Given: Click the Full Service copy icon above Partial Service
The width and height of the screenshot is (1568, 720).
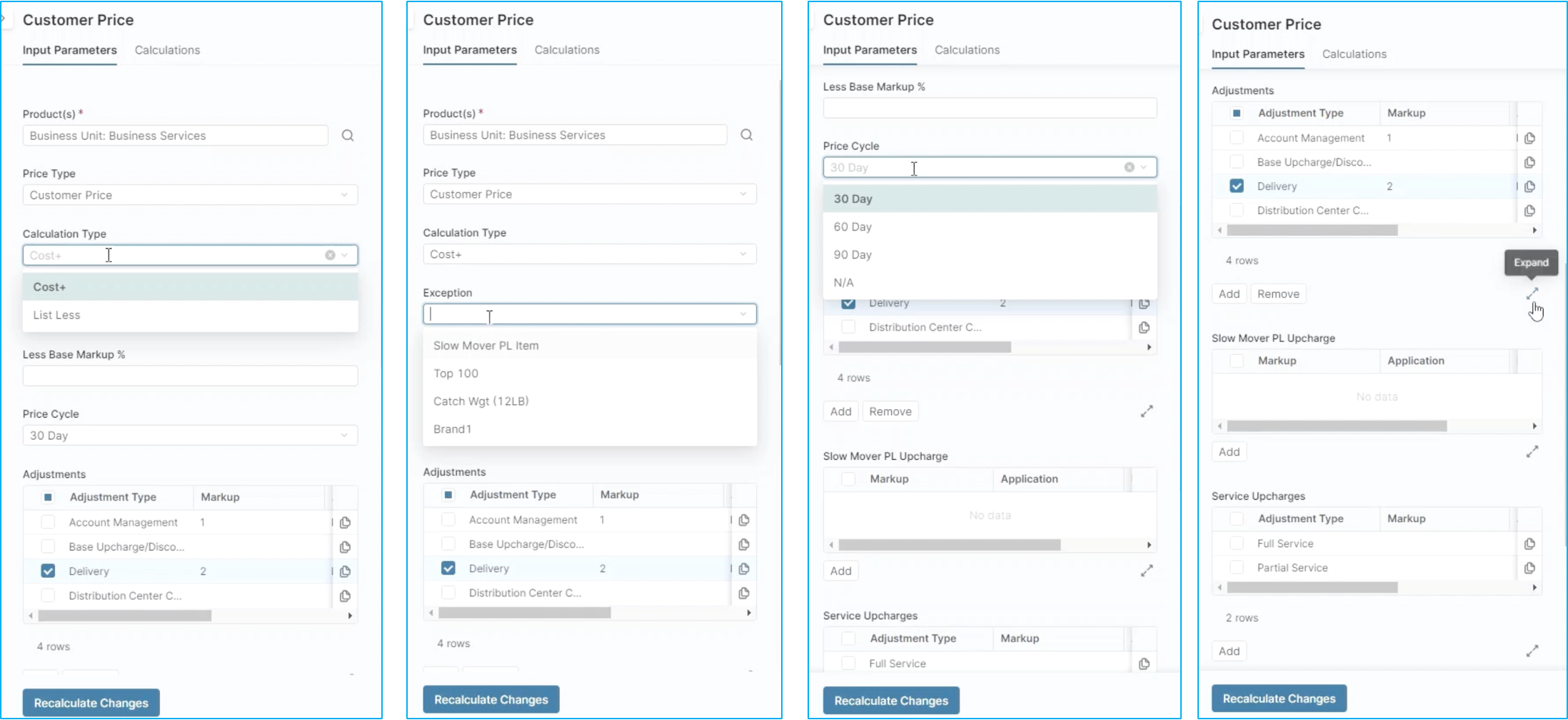Looking at the screenshot, I should pos(1529,544).
